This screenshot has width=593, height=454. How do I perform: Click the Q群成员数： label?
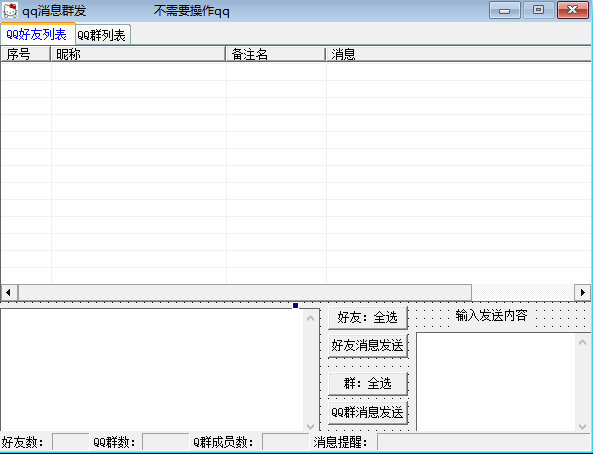pos(223,442)
